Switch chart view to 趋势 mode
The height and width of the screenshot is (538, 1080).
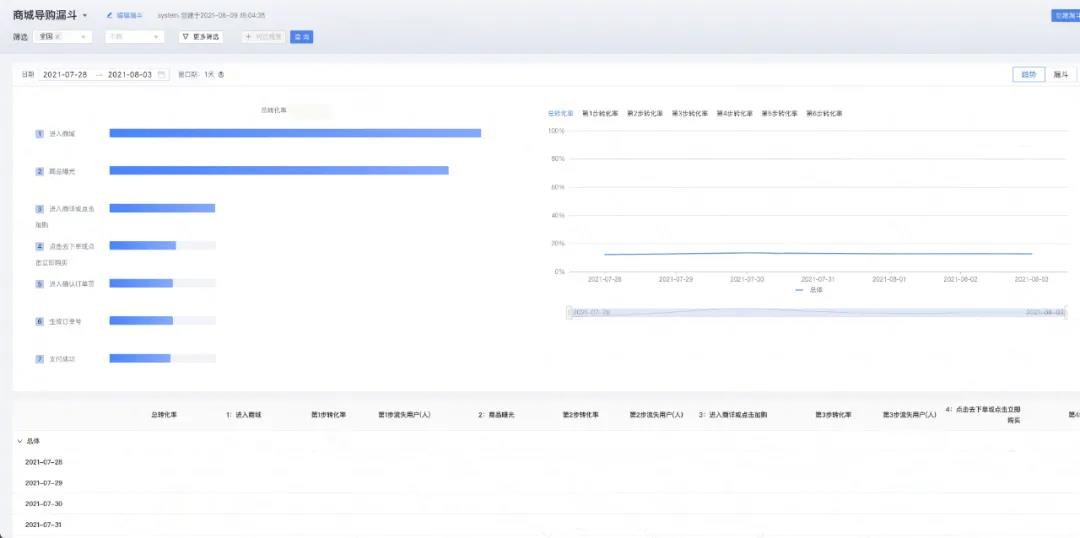coord(1028,74)
